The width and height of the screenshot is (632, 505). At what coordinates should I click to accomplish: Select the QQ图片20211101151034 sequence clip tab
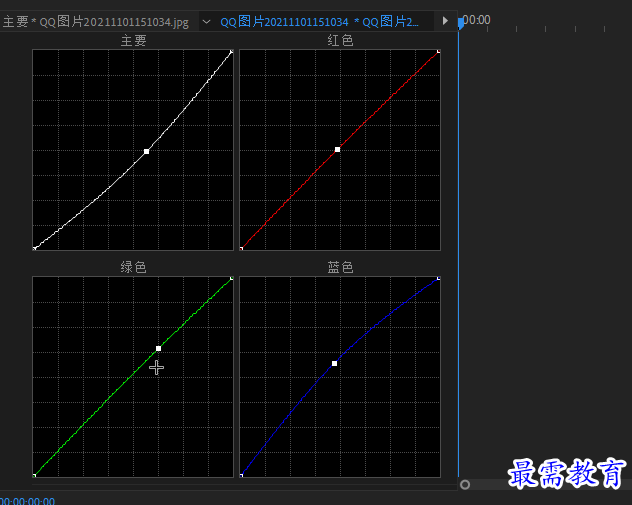(x=320, y=21)
